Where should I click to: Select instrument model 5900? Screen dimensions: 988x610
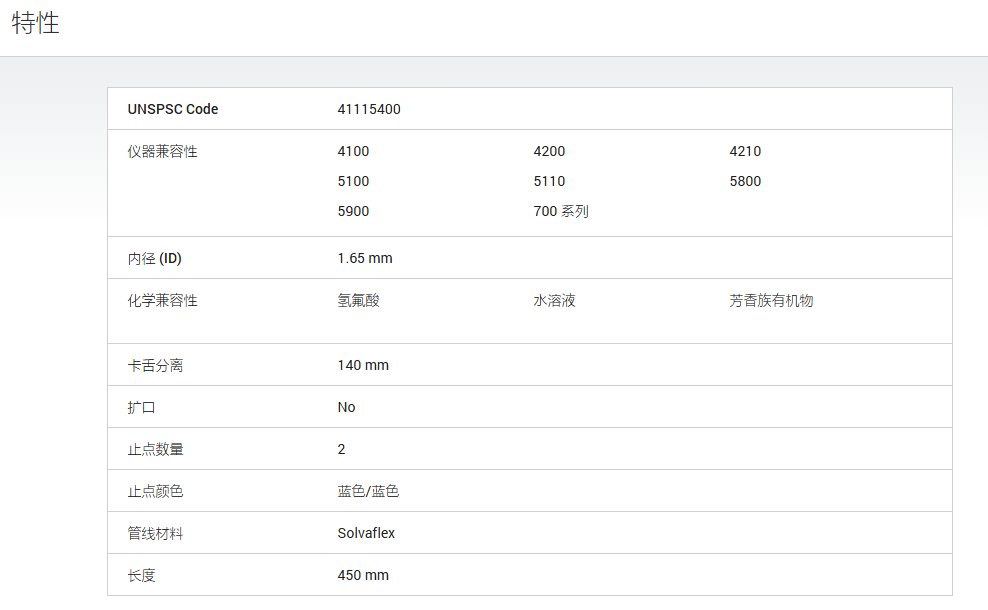(x=353, y=211)
